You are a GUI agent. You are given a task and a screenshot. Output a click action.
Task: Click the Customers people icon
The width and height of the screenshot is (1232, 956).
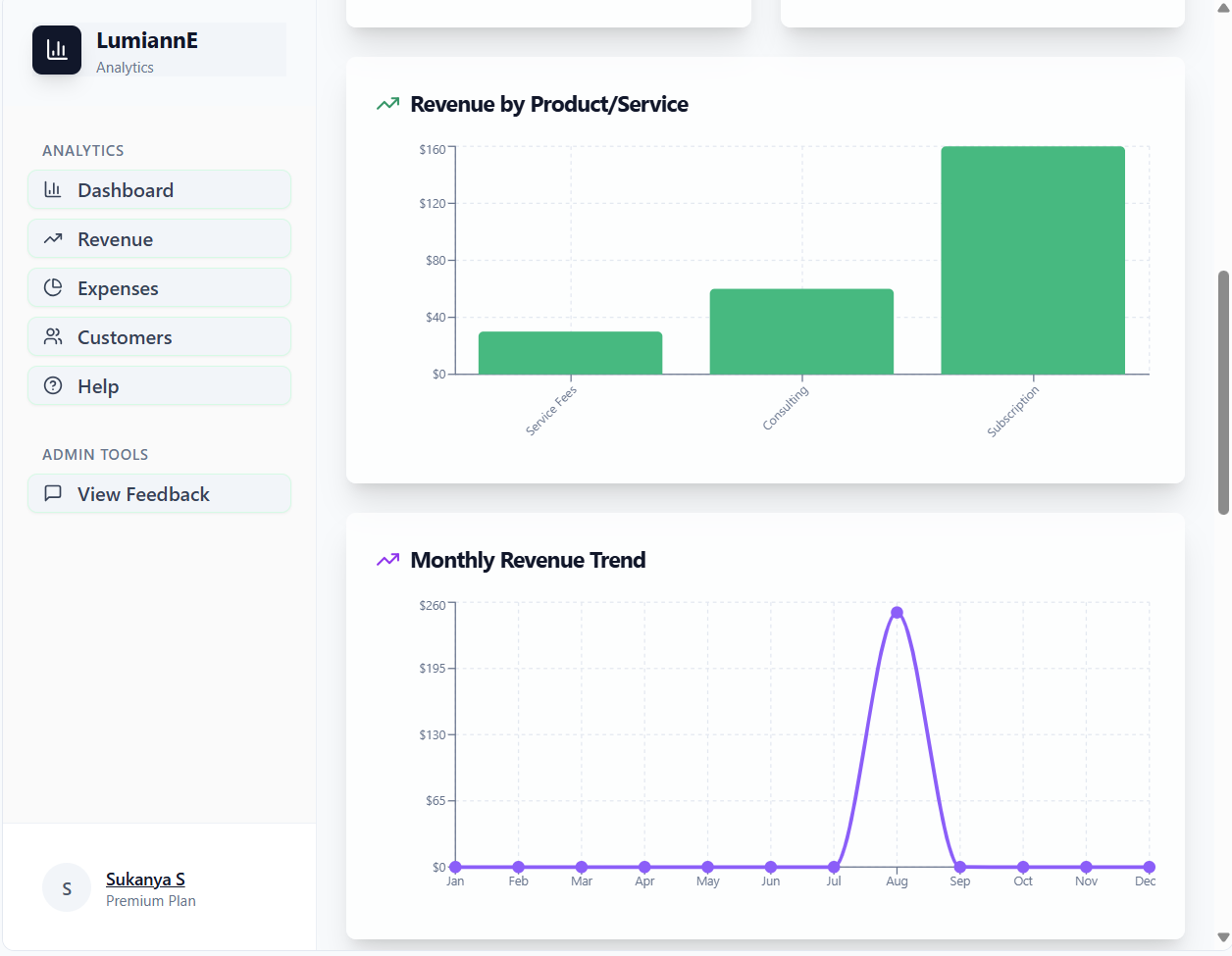53,336
